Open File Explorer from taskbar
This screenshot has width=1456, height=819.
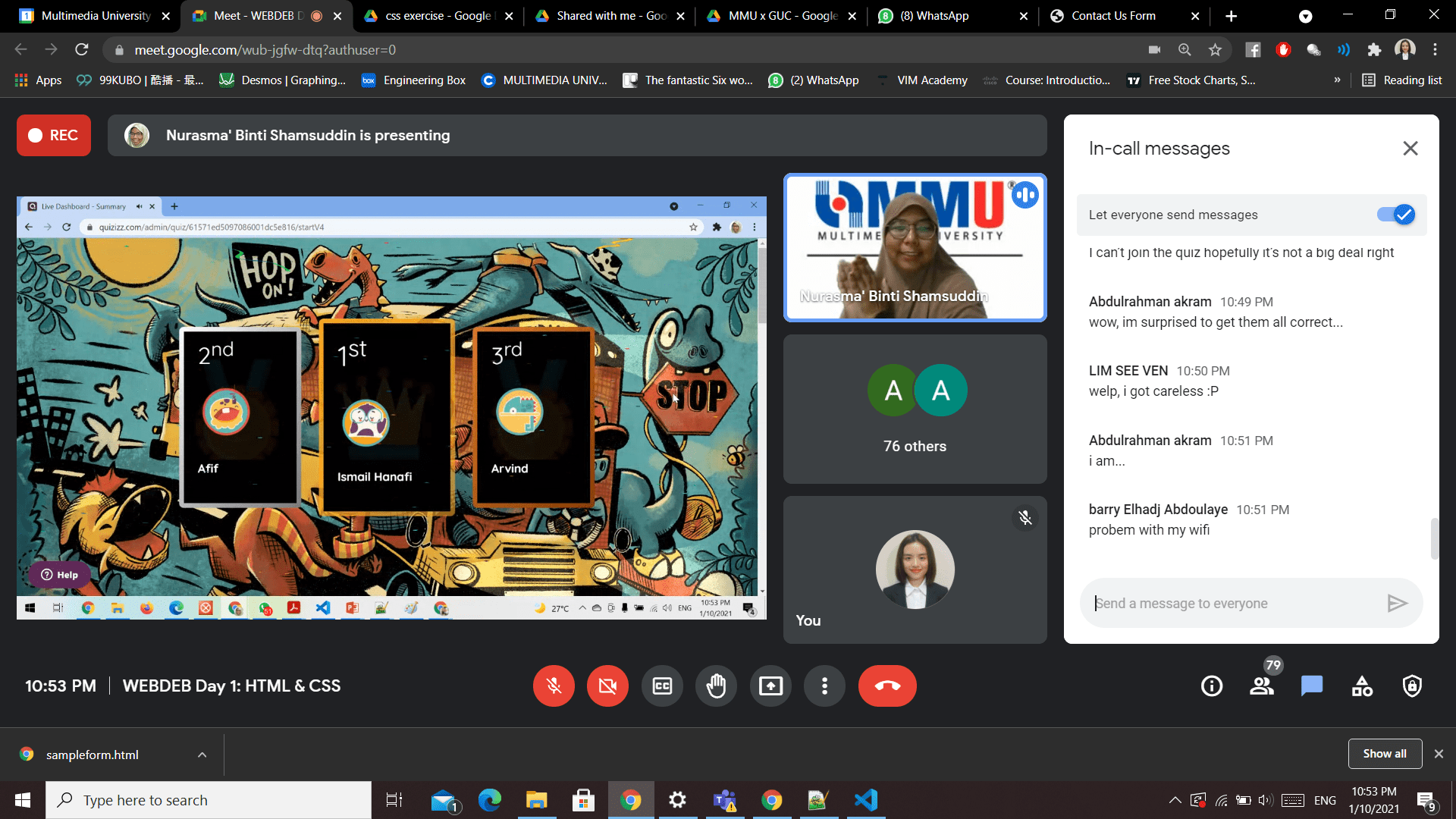(x=536, y=800)
